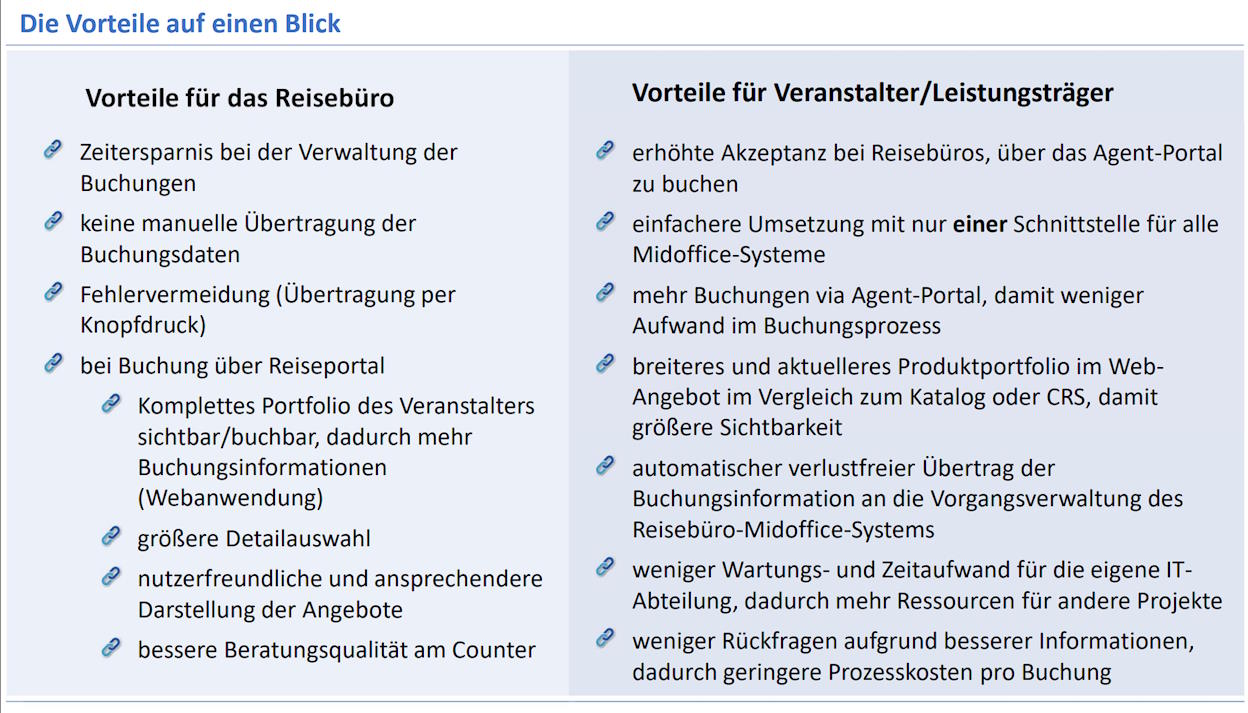Click link icon next to keine manuelle Übertragung
Viewport: 1248px width, 713px height.
click(x=54, y=221)
